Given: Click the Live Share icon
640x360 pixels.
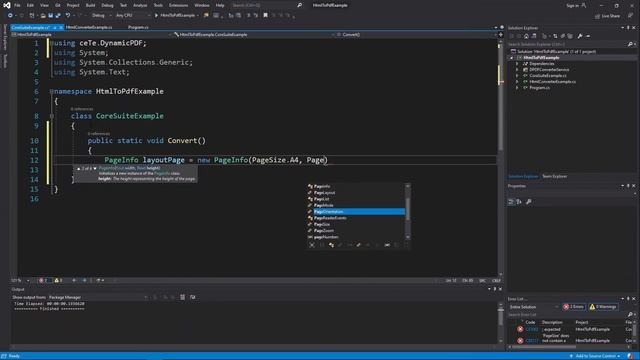Looking at the screenshot, I should point(598,16).
